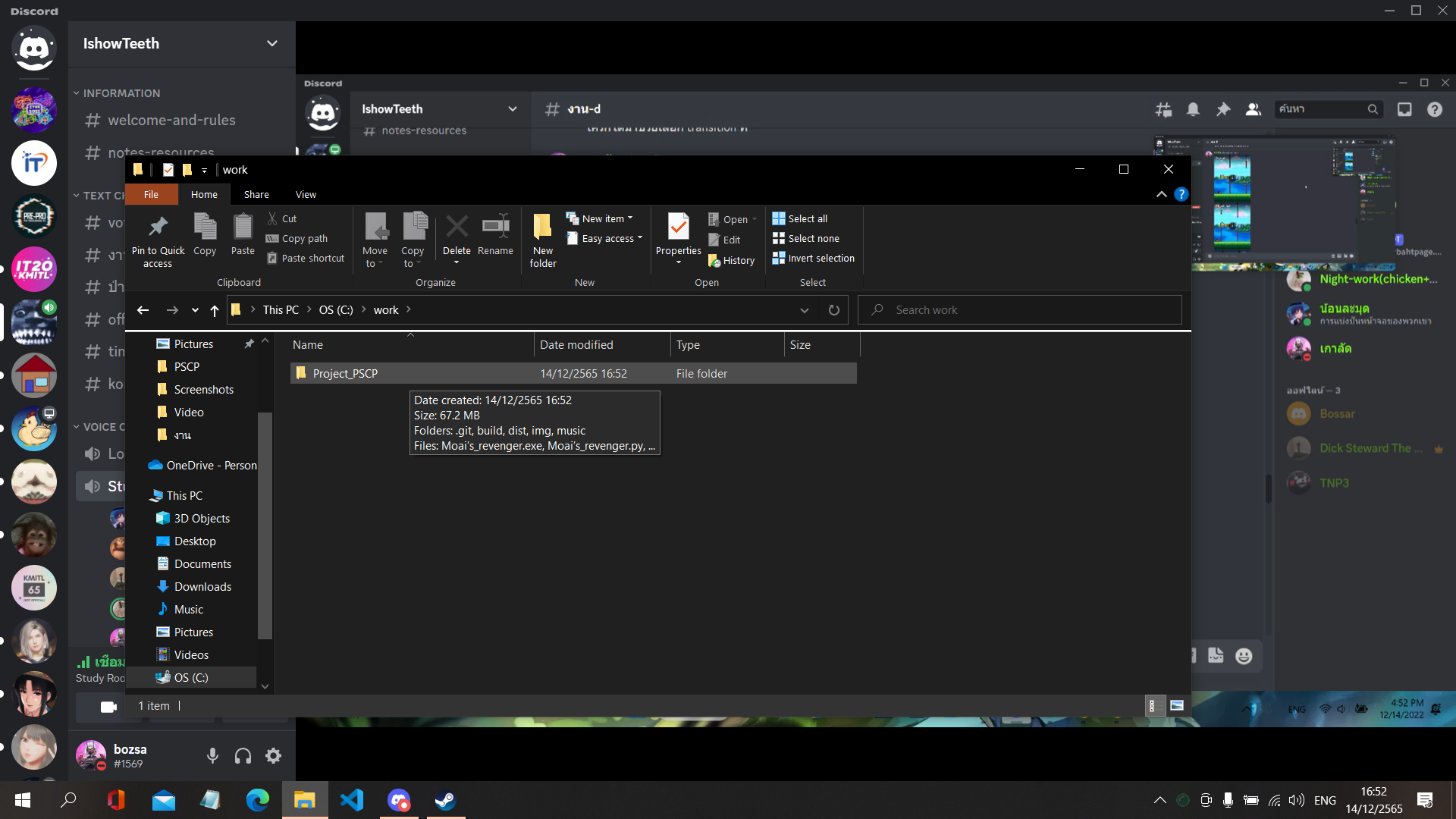The width and height of the screenshot is (1456, 819).
Task: Click the refresh icon beside the address bar
Action: click(x=833, y=310)
